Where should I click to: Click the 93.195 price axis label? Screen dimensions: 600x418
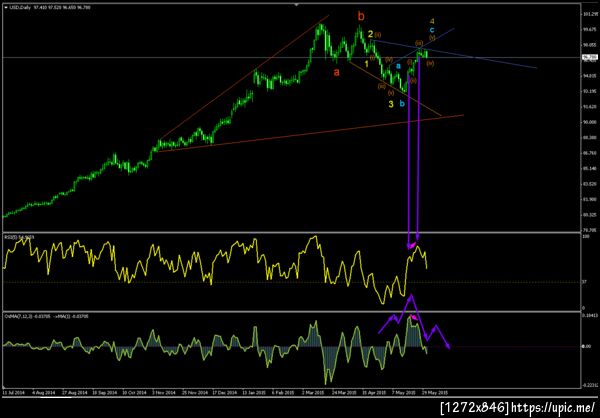(589, 91)
